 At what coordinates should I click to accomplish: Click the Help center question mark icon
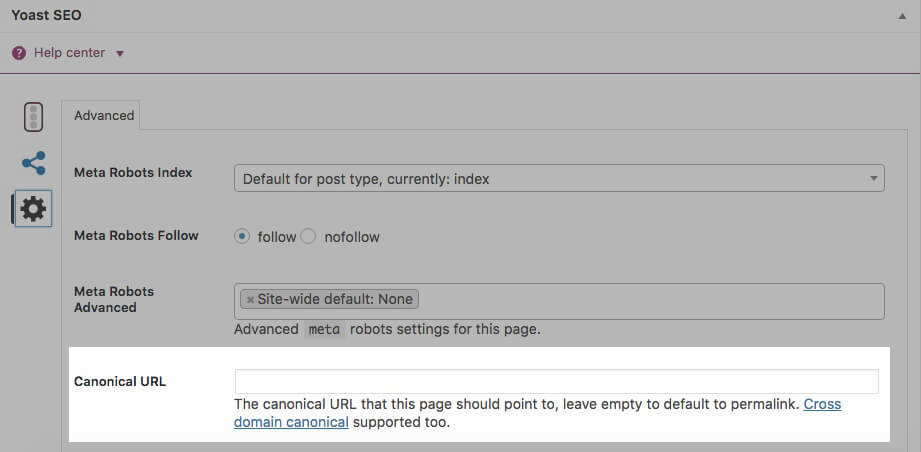pos(19,53)
